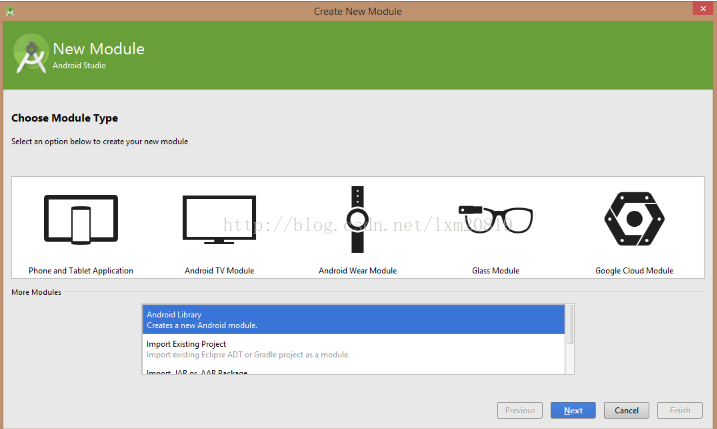Select the partially visible Import JAR/AAR Package row

click(353, 371)
